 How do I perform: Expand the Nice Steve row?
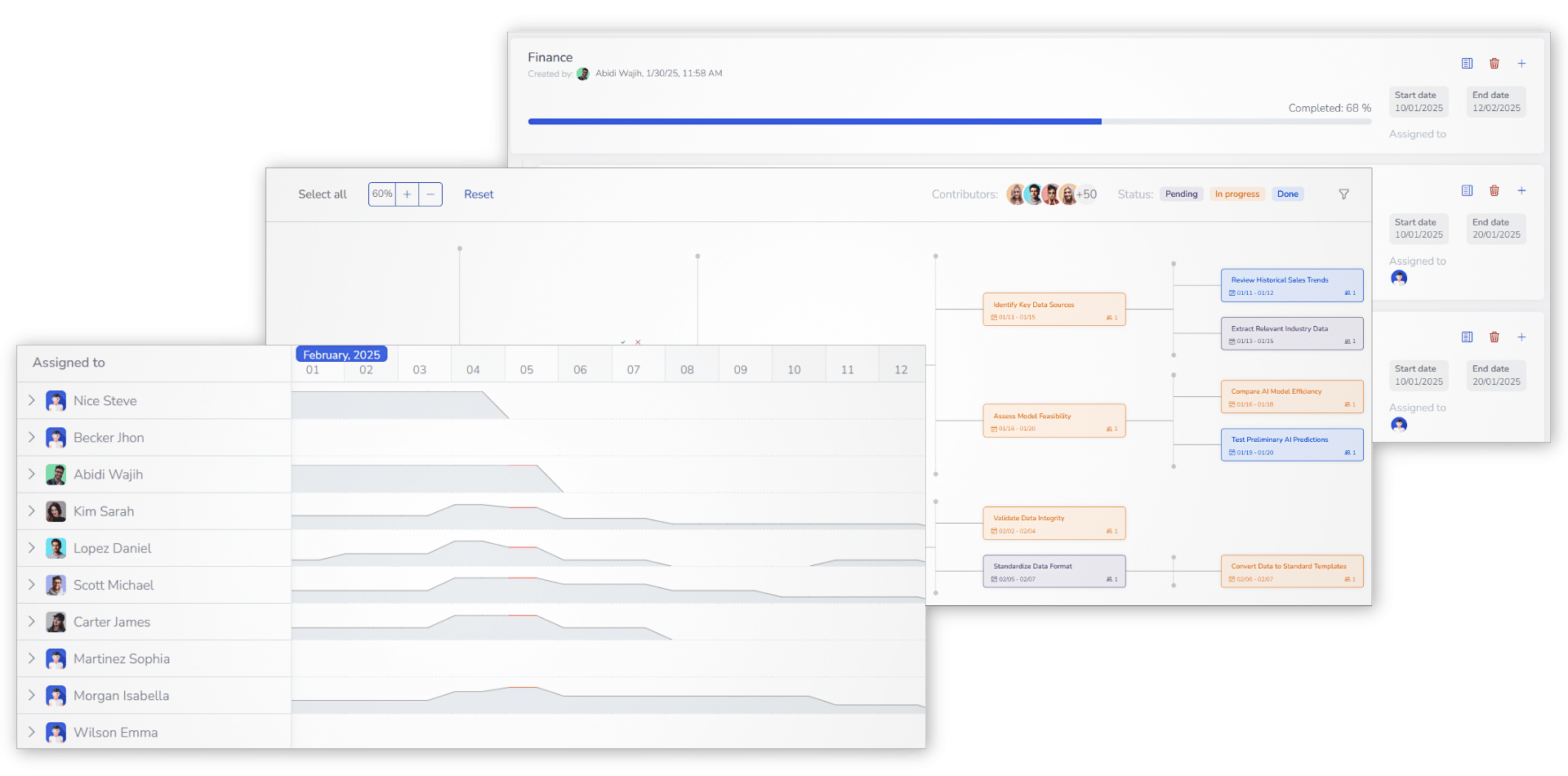[x=32, y=400]
